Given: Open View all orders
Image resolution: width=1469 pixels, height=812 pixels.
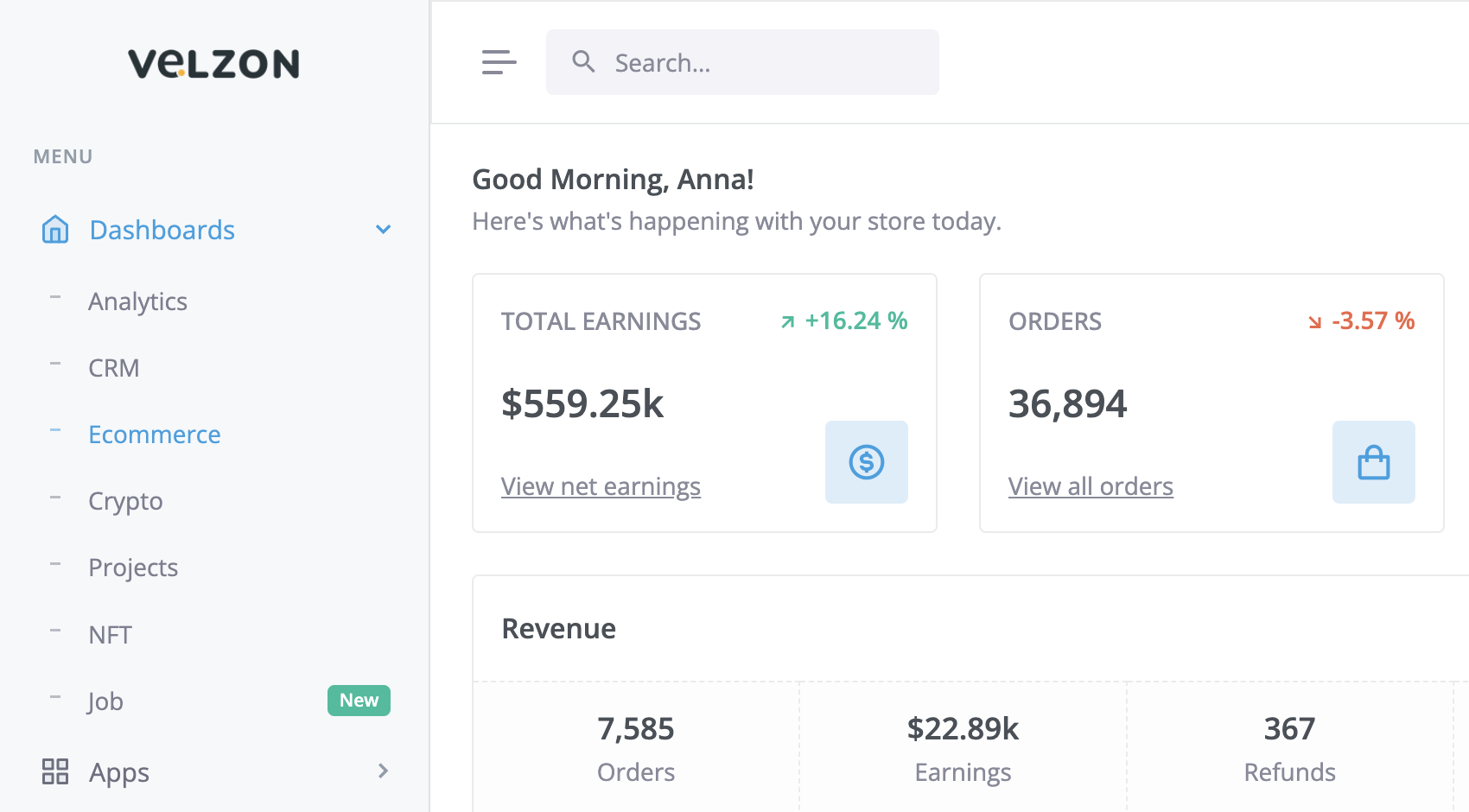Looking at the screenshot, I should 1091,485.
